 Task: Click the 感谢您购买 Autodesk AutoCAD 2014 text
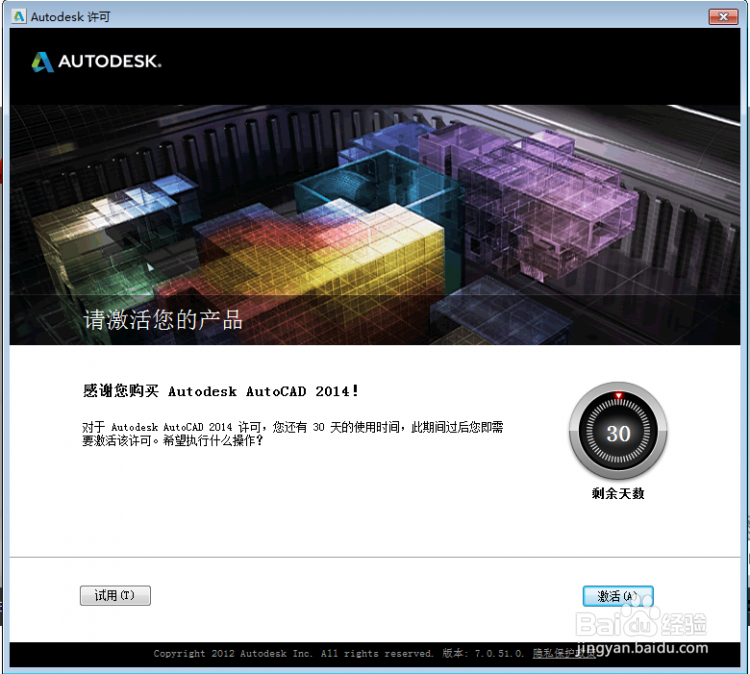pos(221,391)
